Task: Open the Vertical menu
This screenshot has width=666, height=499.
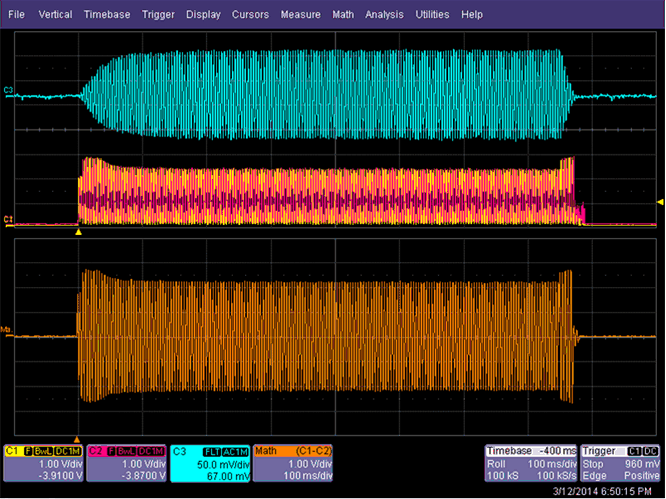Action: 55,15
